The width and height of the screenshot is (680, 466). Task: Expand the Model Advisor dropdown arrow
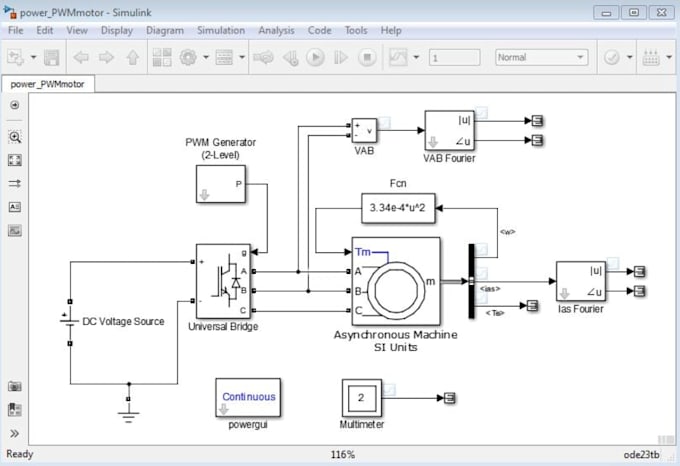[x=630, y=57]
